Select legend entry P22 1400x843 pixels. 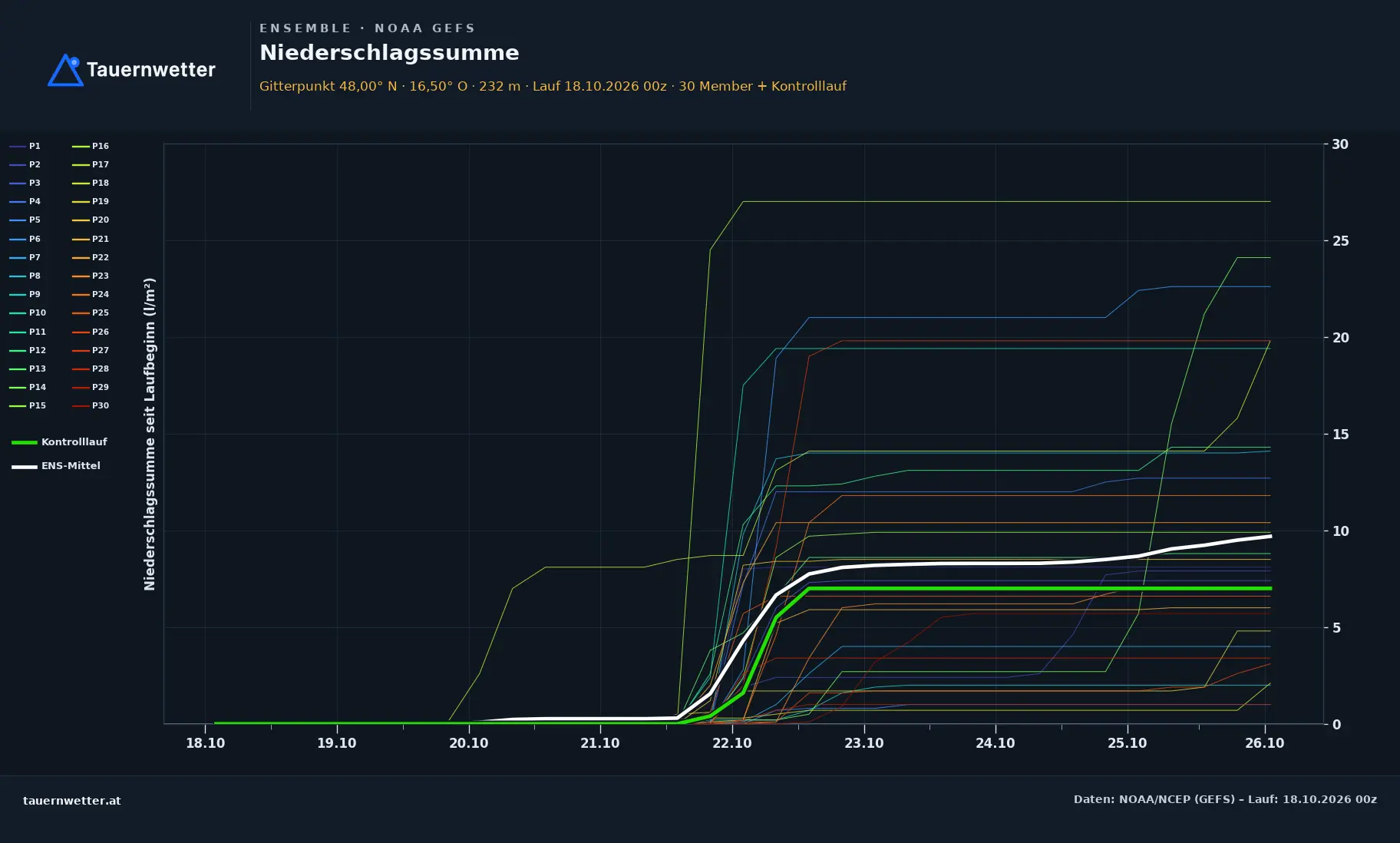[x=91, y=257]
